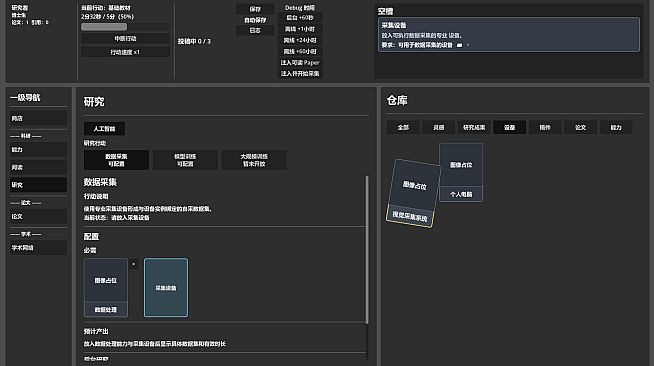This screenshot has height=366, width=654.
Task: Select the 人工智能 research field tab
Action: pos(104,129)
